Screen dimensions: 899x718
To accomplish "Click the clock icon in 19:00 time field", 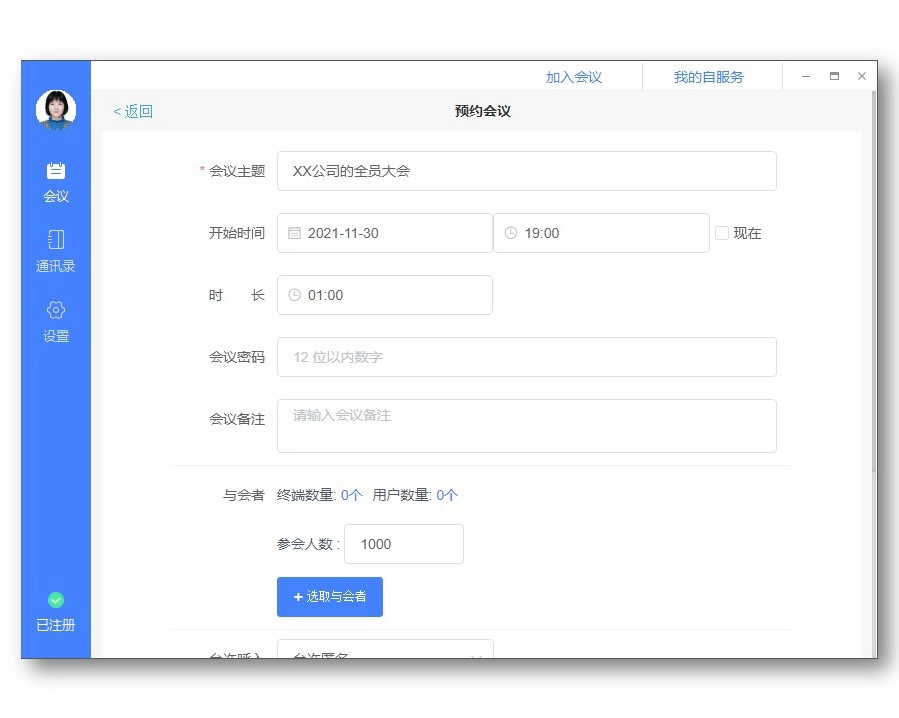I will click(x=511, y=233).
